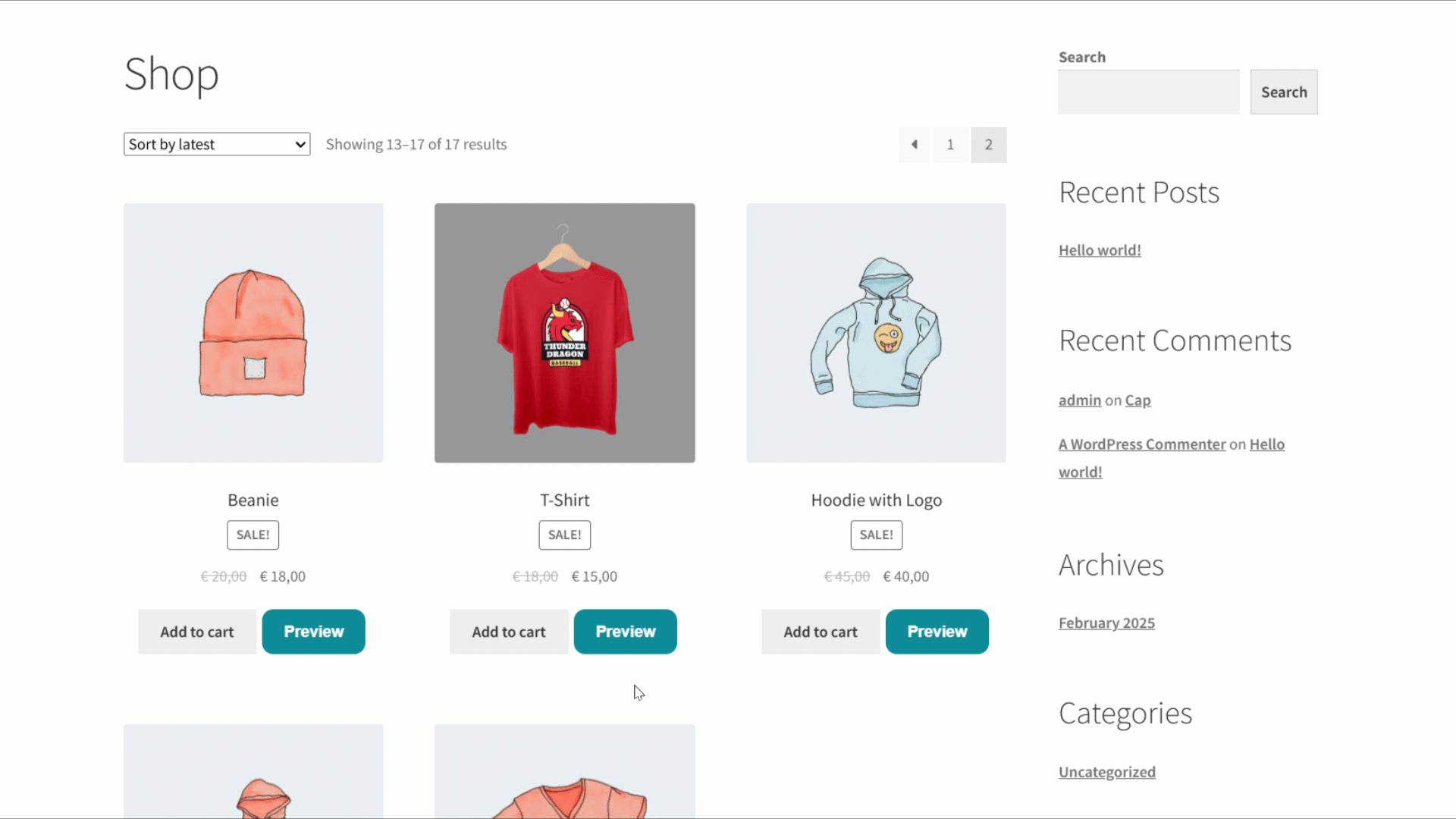The image size is (1456, 819).
Task: Preview the T-Shirt product
Action: [x=626, y=632]
